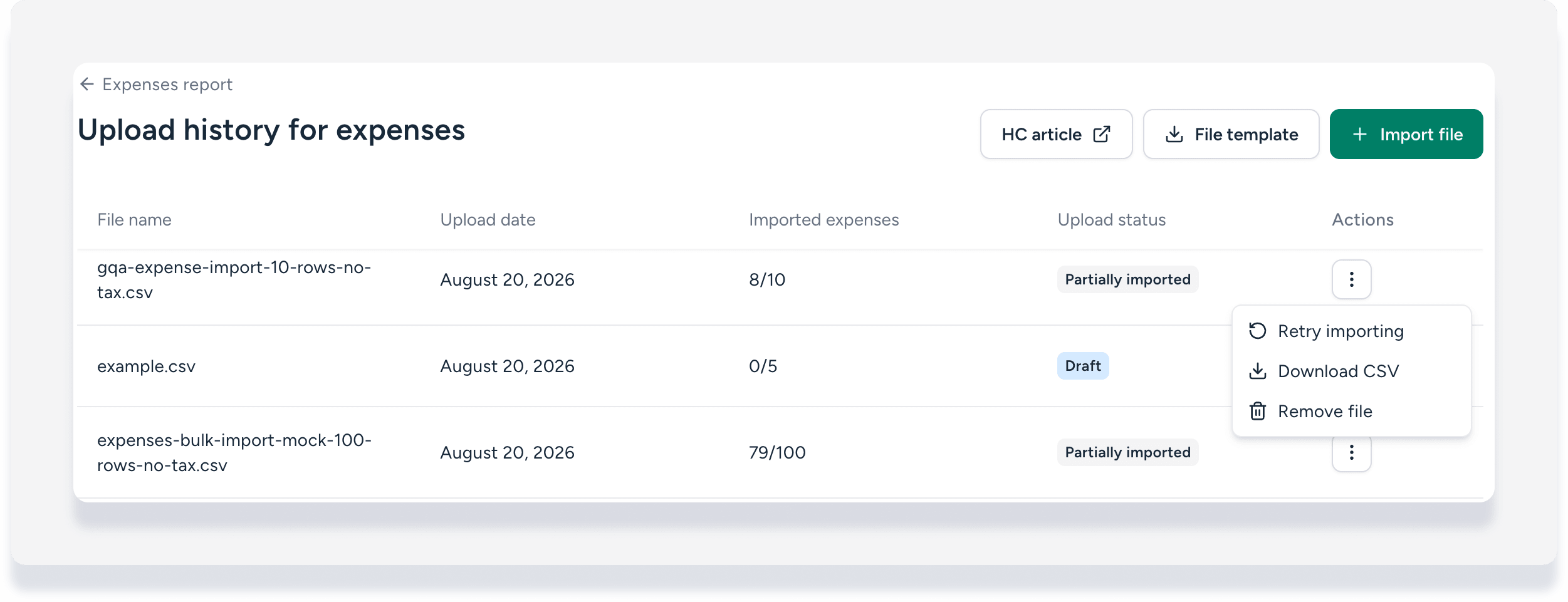Screen dimensions: 1568x602
Task: Click the Download CSV tray icon
Action: tap(1257, 371)
